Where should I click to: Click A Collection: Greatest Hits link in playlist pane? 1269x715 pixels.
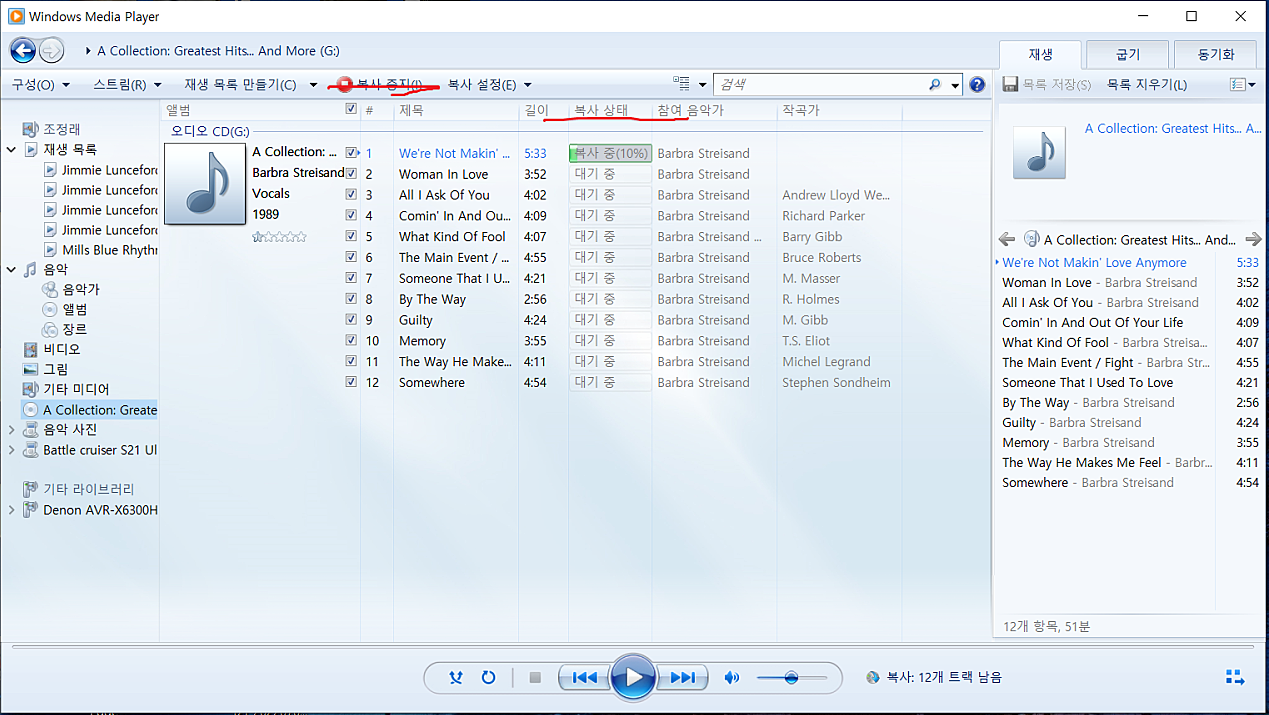click(x=1173, y=128)
